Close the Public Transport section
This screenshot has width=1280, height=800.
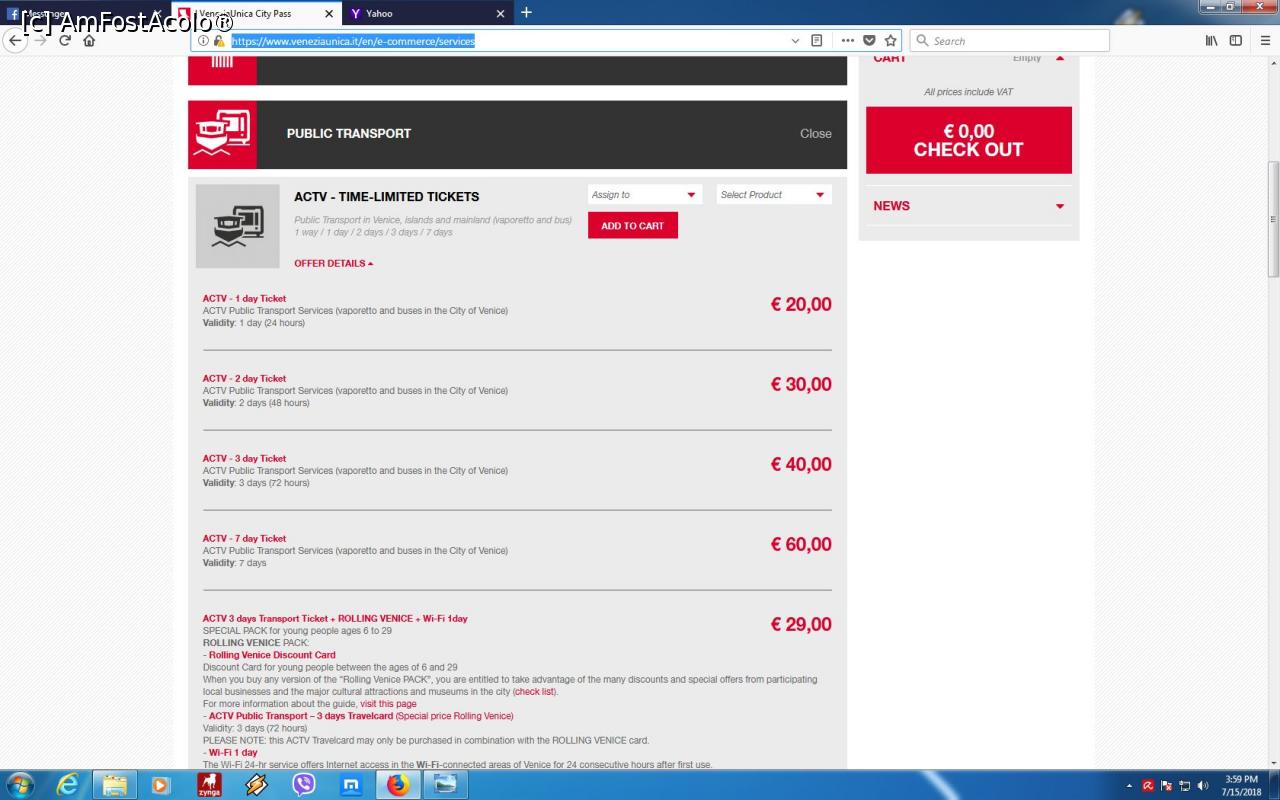[816, 134]
